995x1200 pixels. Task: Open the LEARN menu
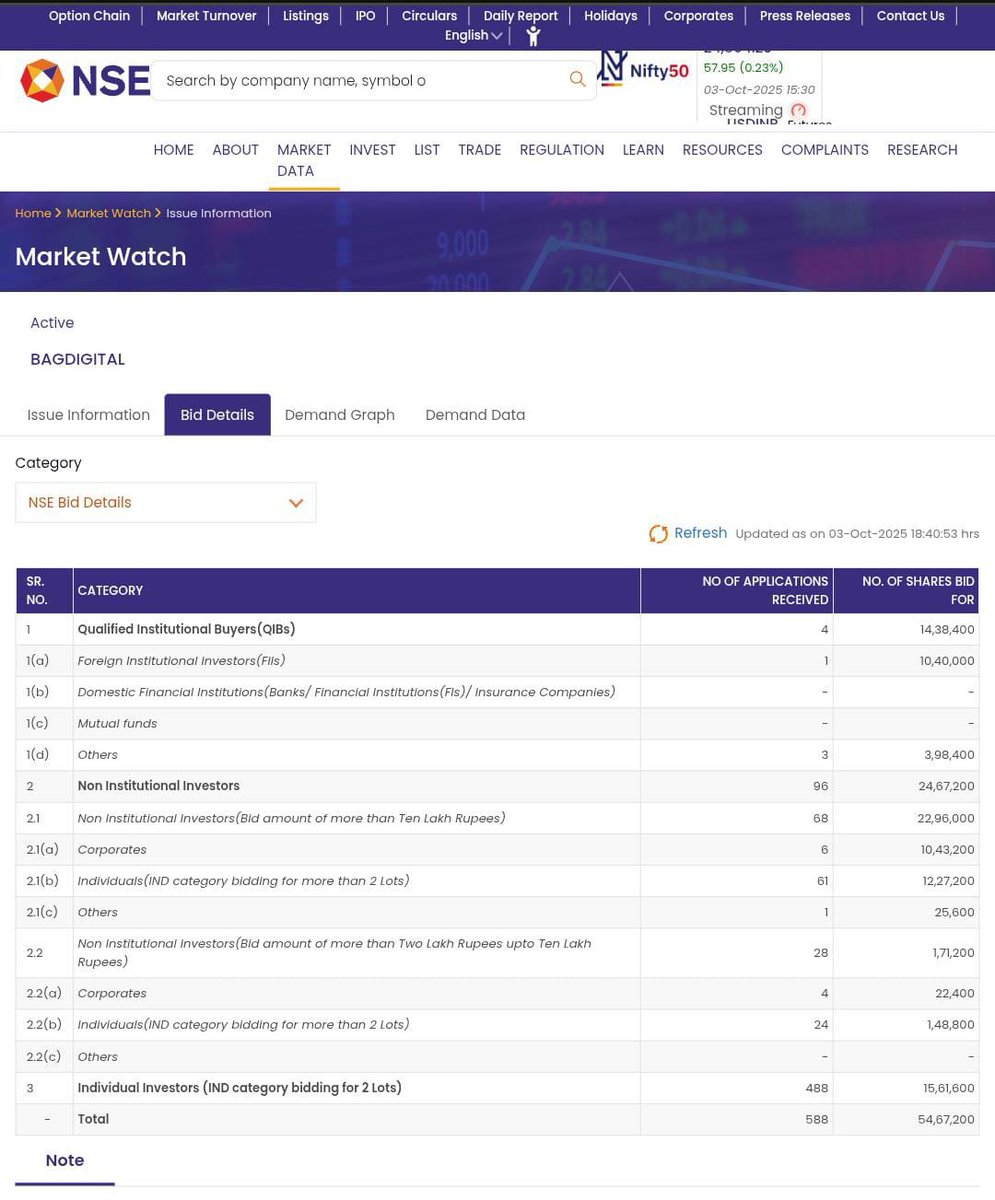point(643,150)
